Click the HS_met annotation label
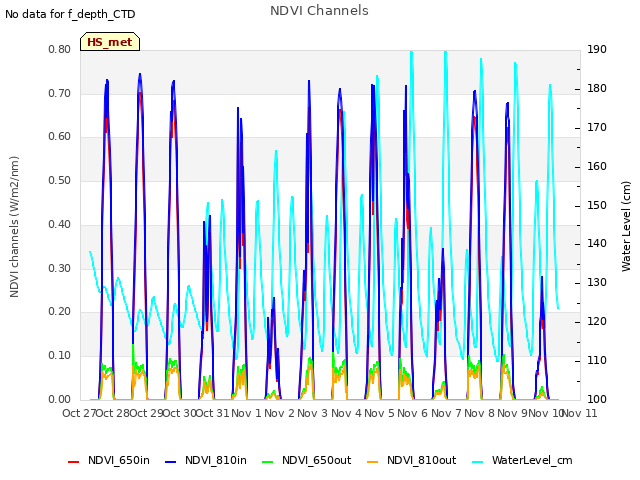The height and width of the screenshot is (480, 640). click(110, 42)
